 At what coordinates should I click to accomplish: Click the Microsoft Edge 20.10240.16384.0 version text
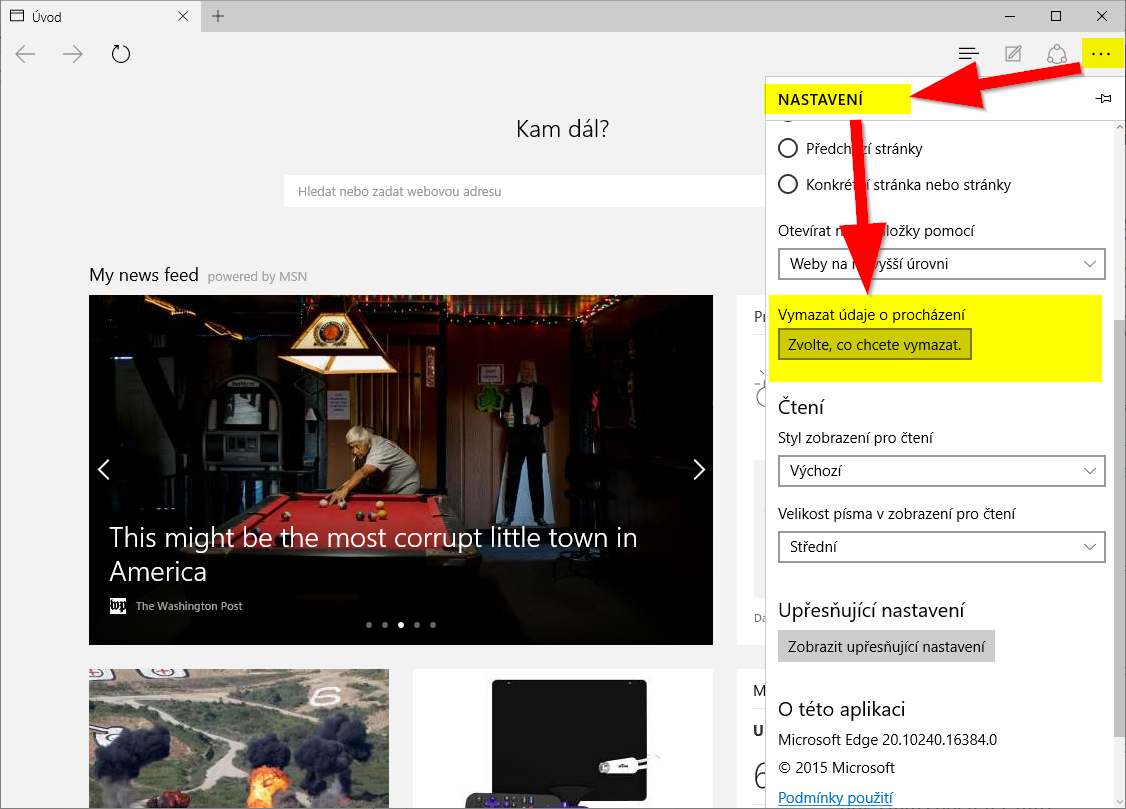pos(888,739)
